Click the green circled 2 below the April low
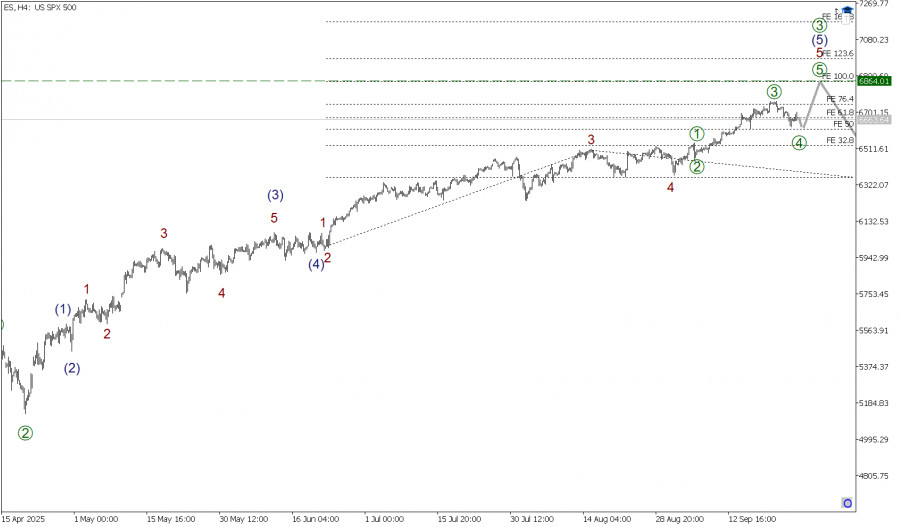The image size is (900, 527). (x=25, y=432)
